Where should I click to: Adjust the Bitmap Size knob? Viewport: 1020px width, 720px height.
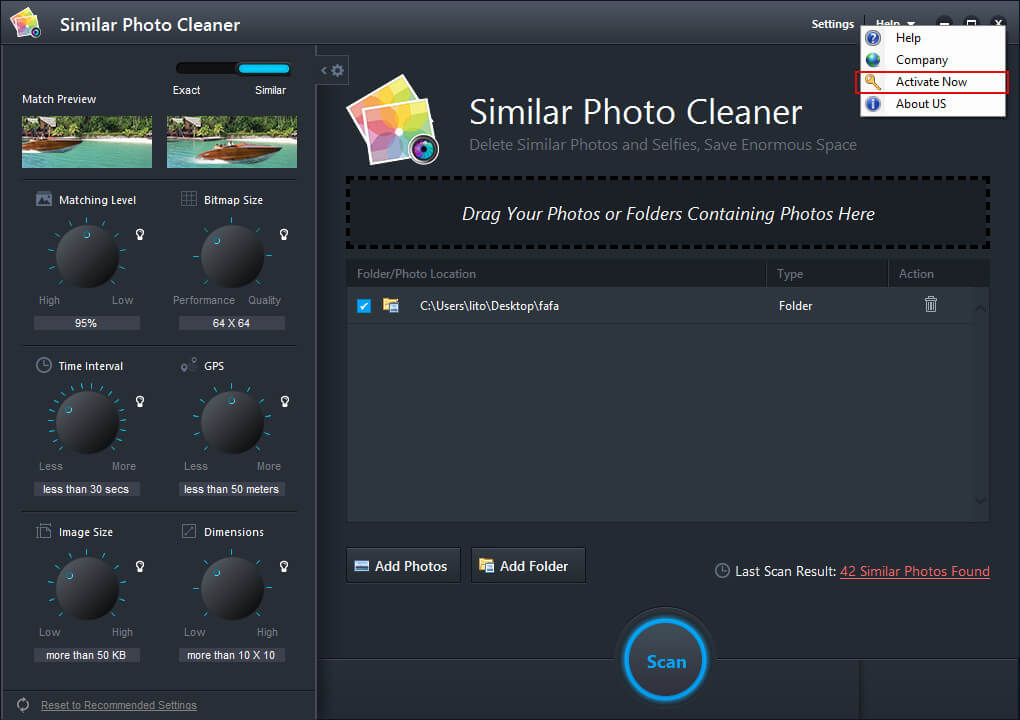click(232, 257)
